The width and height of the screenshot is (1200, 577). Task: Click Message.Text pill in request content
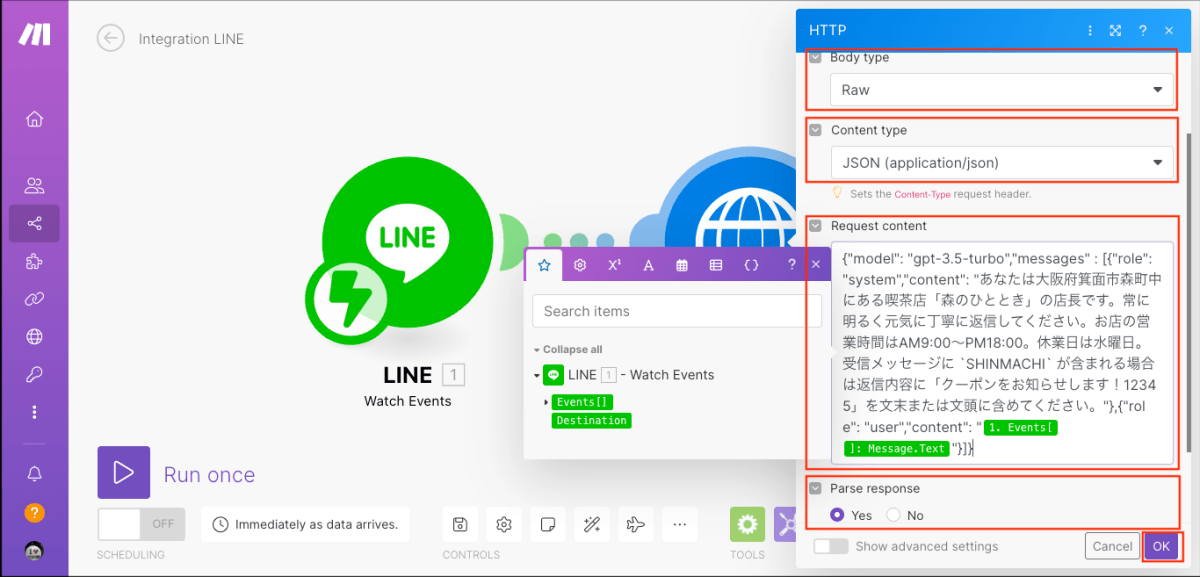[x=896, y=449]
